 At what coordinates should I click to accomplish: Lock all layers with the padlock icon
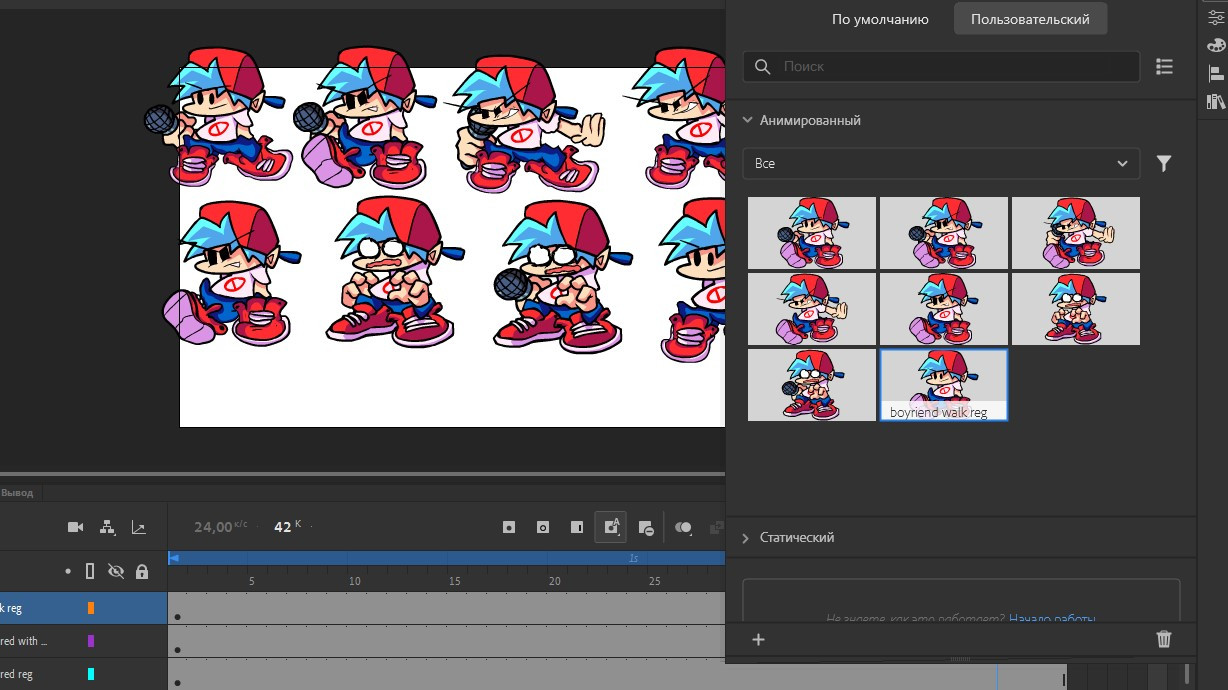(x=143, y=571)
